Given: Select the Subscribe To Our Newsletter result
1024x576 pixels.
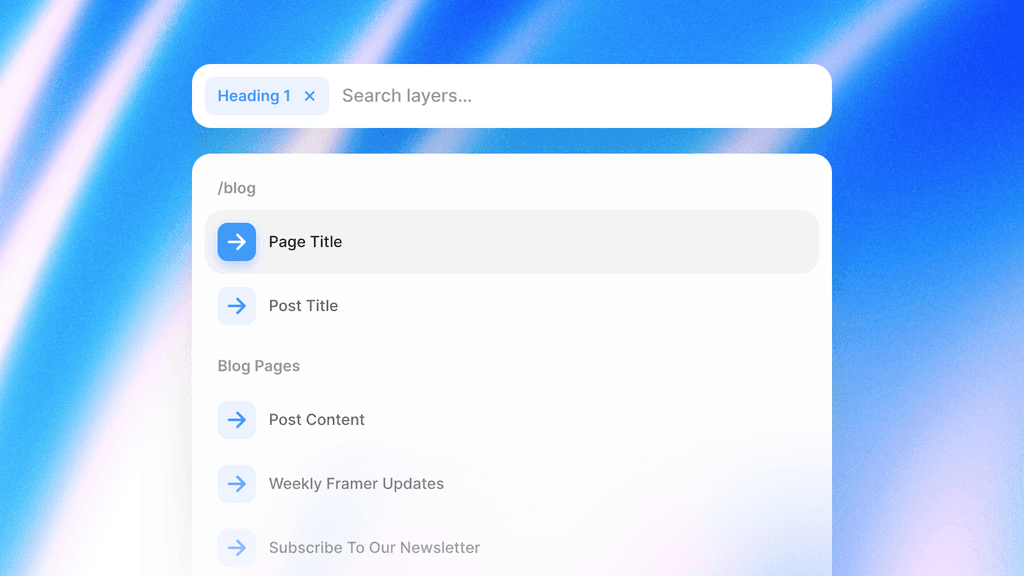Looking at the screenshot, I should [374, 548].
